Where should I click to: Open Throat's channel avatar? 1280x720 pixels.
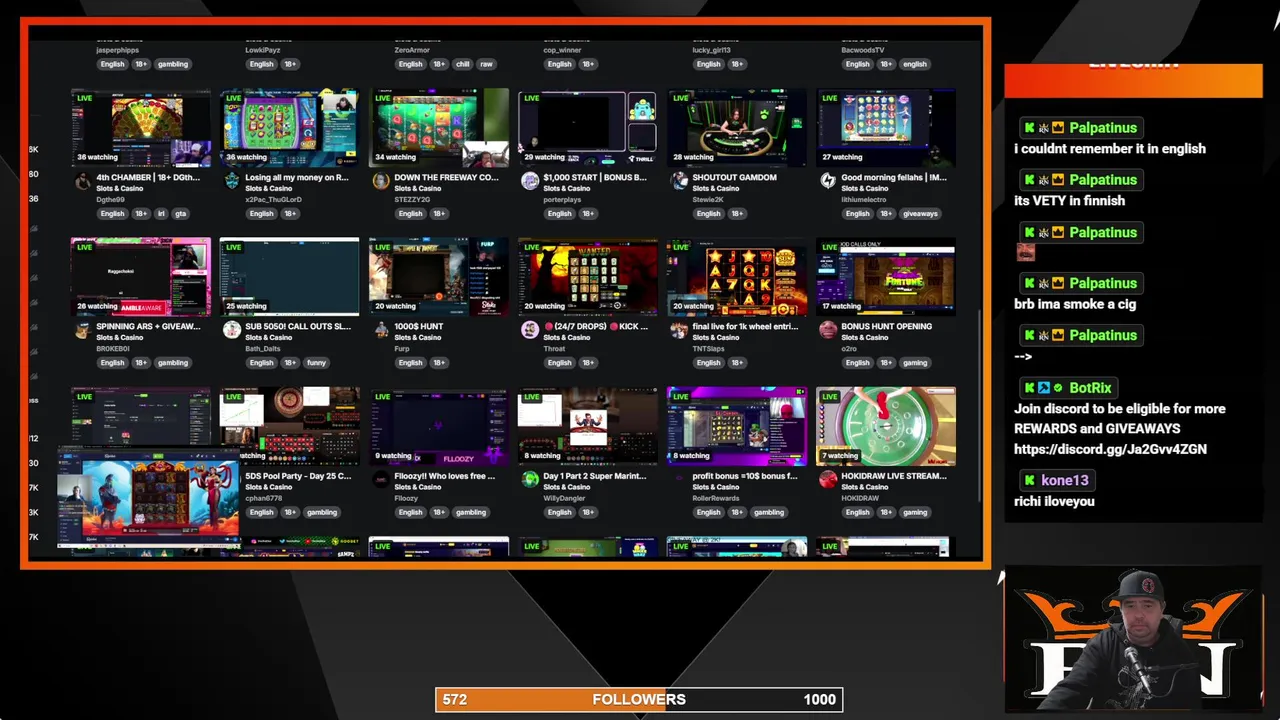pos(529,331)
